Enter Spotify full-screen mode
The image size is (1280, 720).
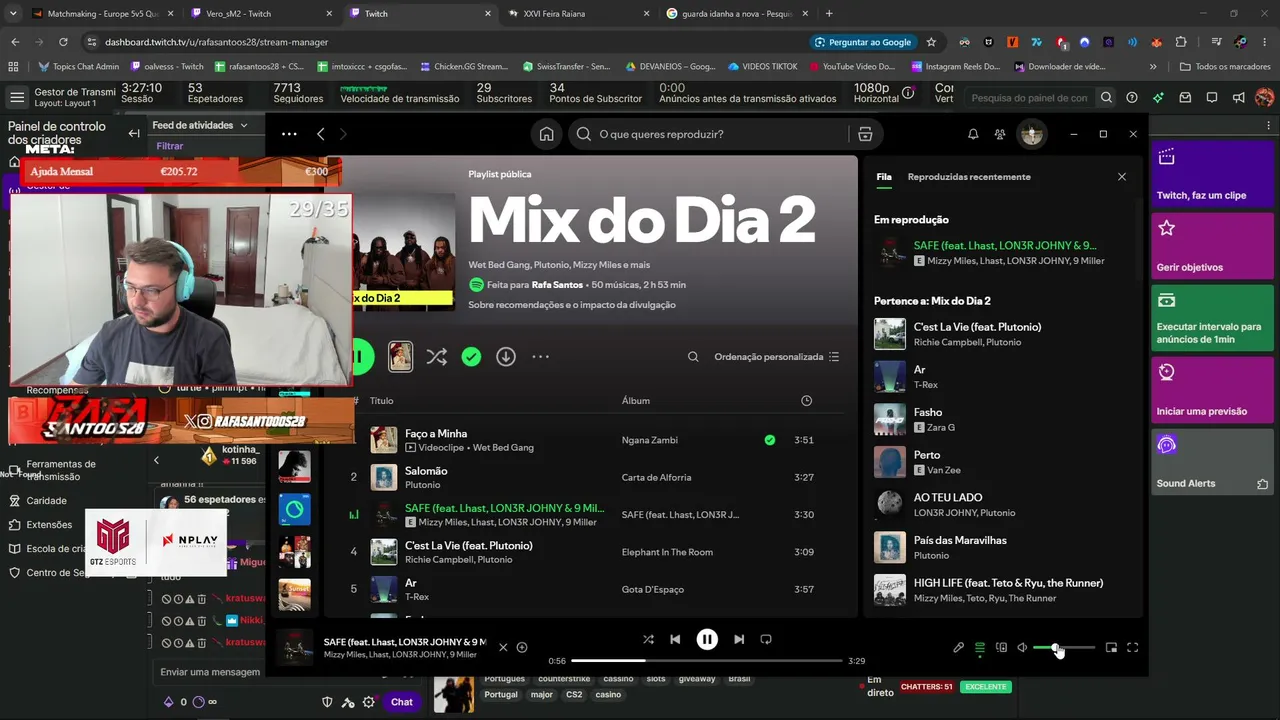(x=1133, y=648)
